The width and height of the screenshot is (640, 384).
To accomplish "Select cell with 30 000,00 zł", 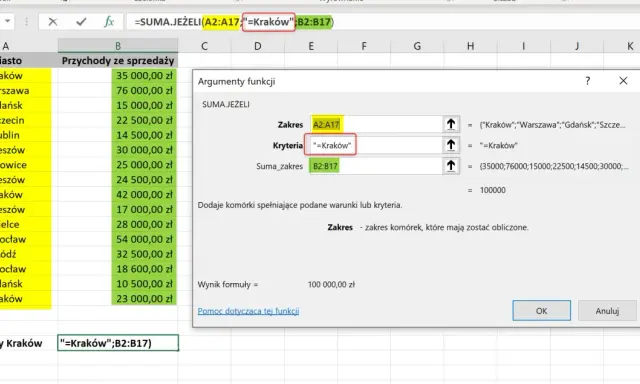I will 118,150.
